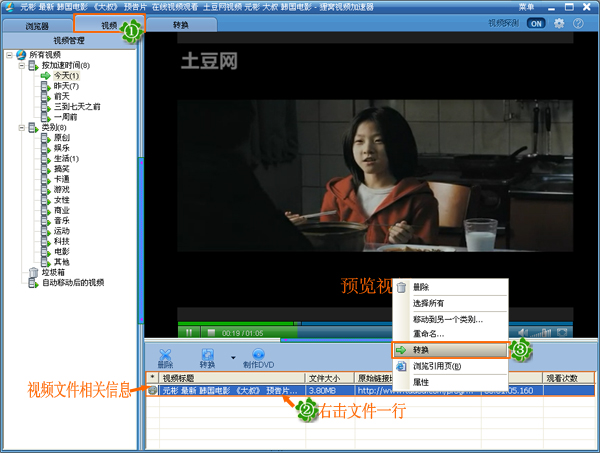Choose 属性 in the context menu

[451, 382]
